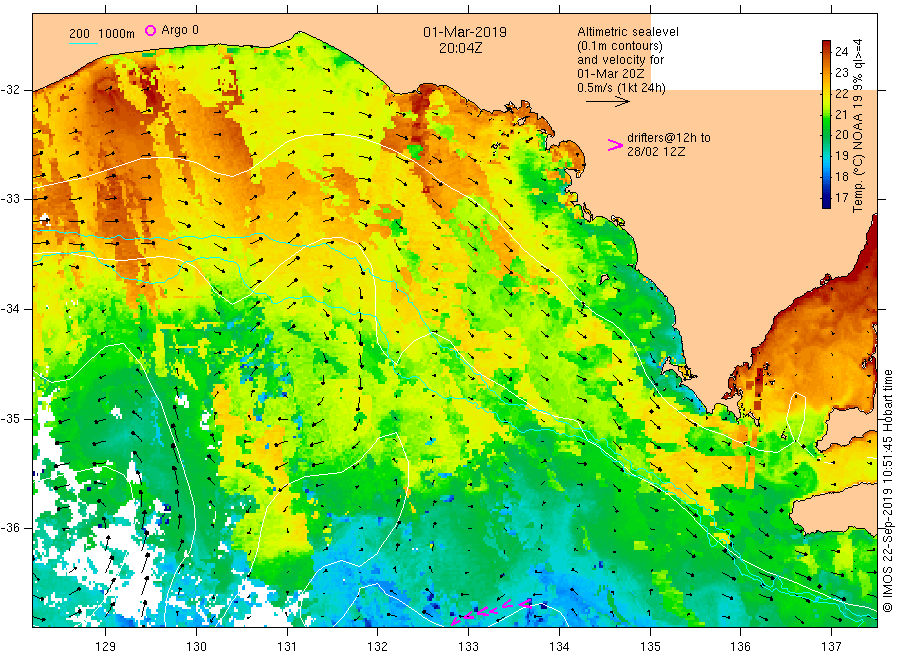Viewport: 900px width, 660px height.
Task: Click the longitude label 131
Action: click(287, 647)
